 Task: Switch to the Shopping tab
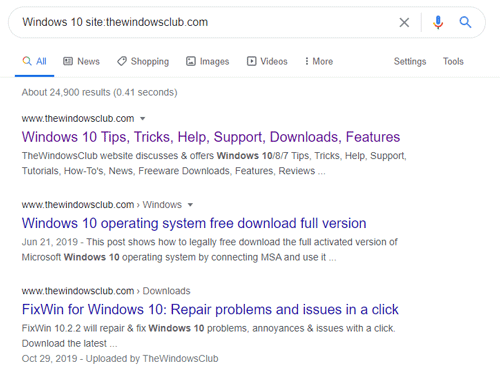click(x=143, y=61)
